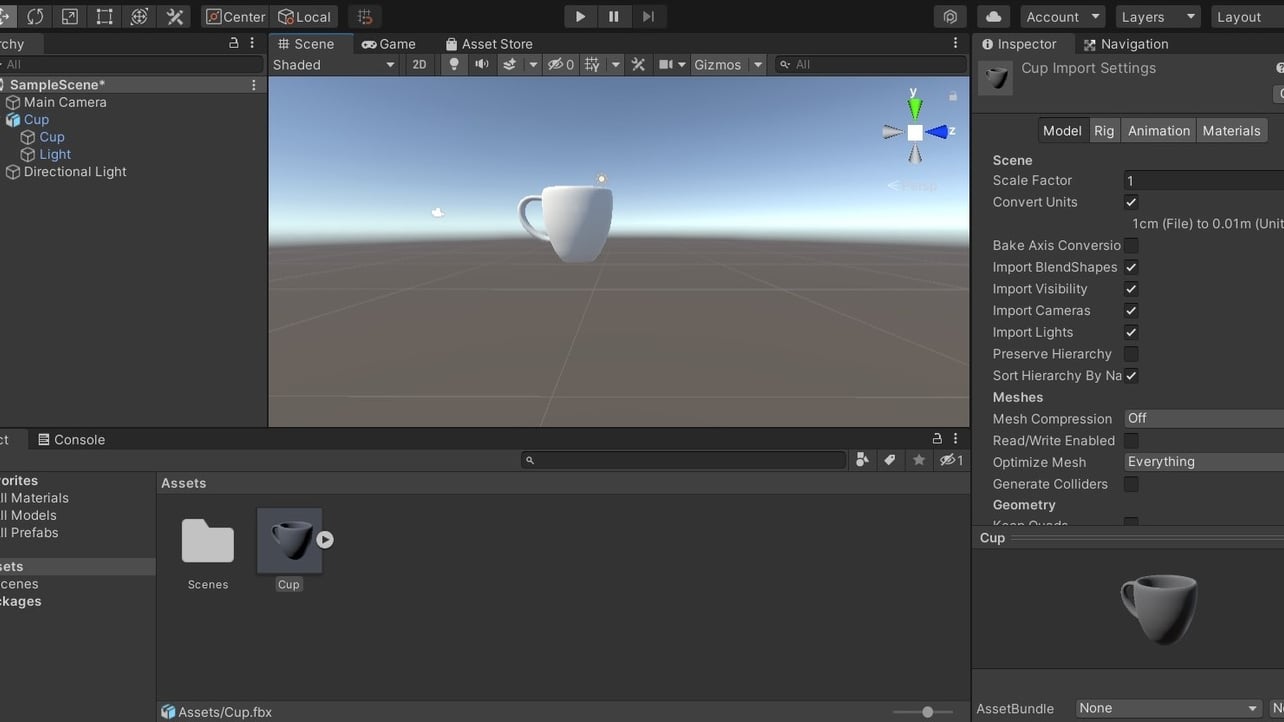The image size is (1284, 722).
Task: Switch the Scene view to 2D mode
Action: (419, 64)
